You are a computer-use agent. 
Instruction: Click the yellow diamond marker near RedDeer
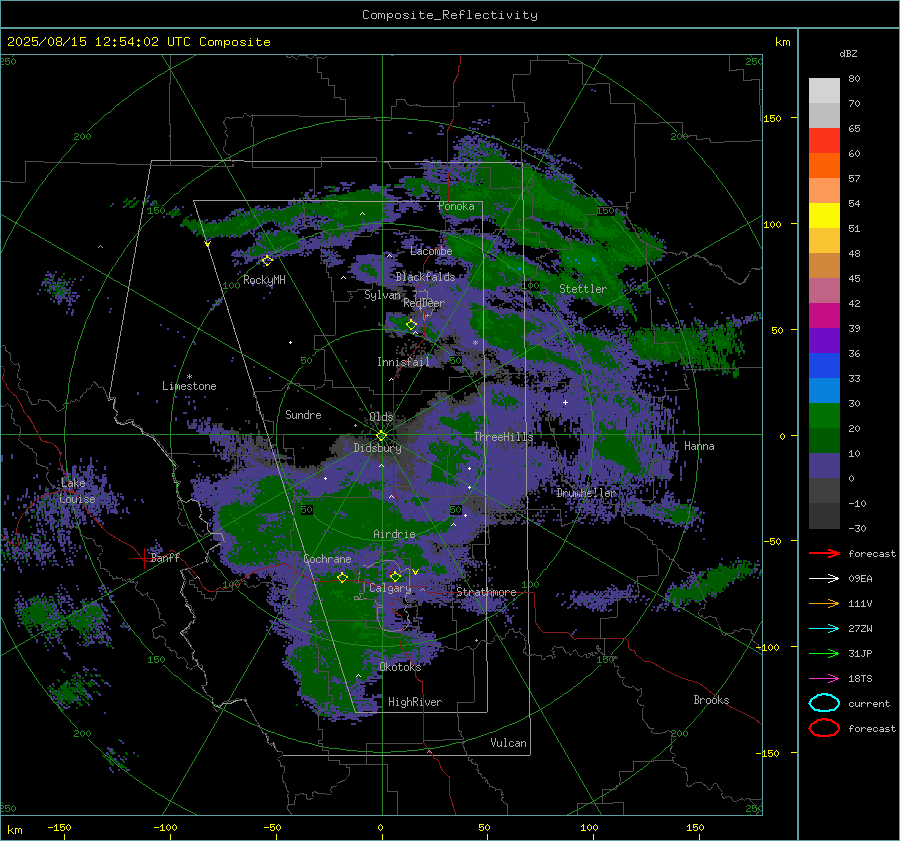point(411,325)
